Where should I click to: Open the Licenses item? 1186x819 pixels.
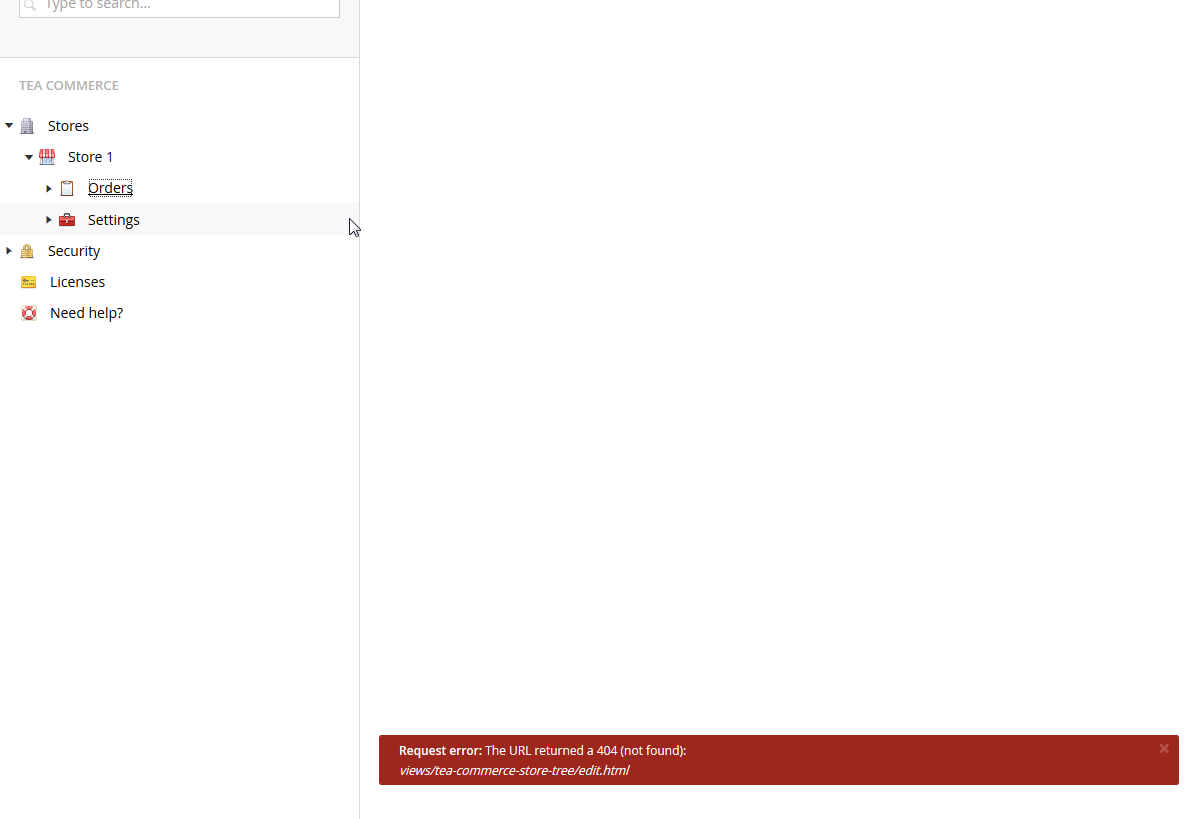[x=77, y=282]
